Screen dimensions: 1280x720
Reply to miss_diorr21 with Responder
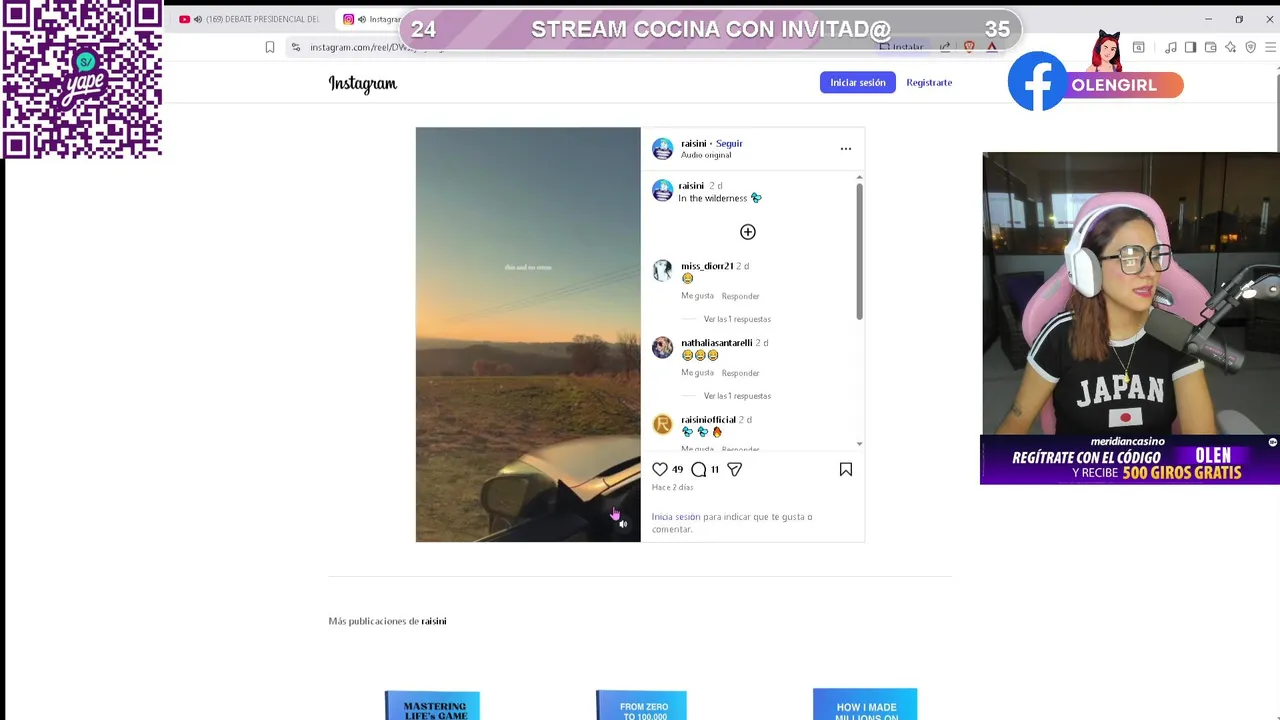coord(740,296)
